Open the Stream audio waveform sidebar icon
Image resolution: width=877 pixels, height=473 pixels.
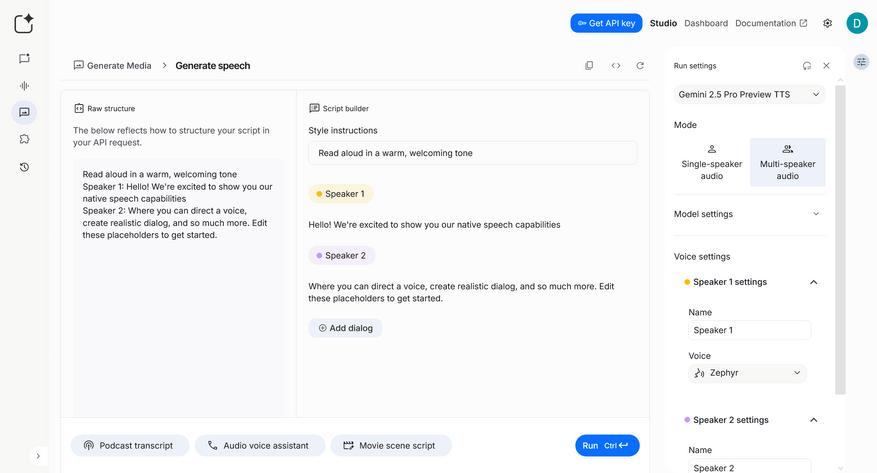click(24, 86)
